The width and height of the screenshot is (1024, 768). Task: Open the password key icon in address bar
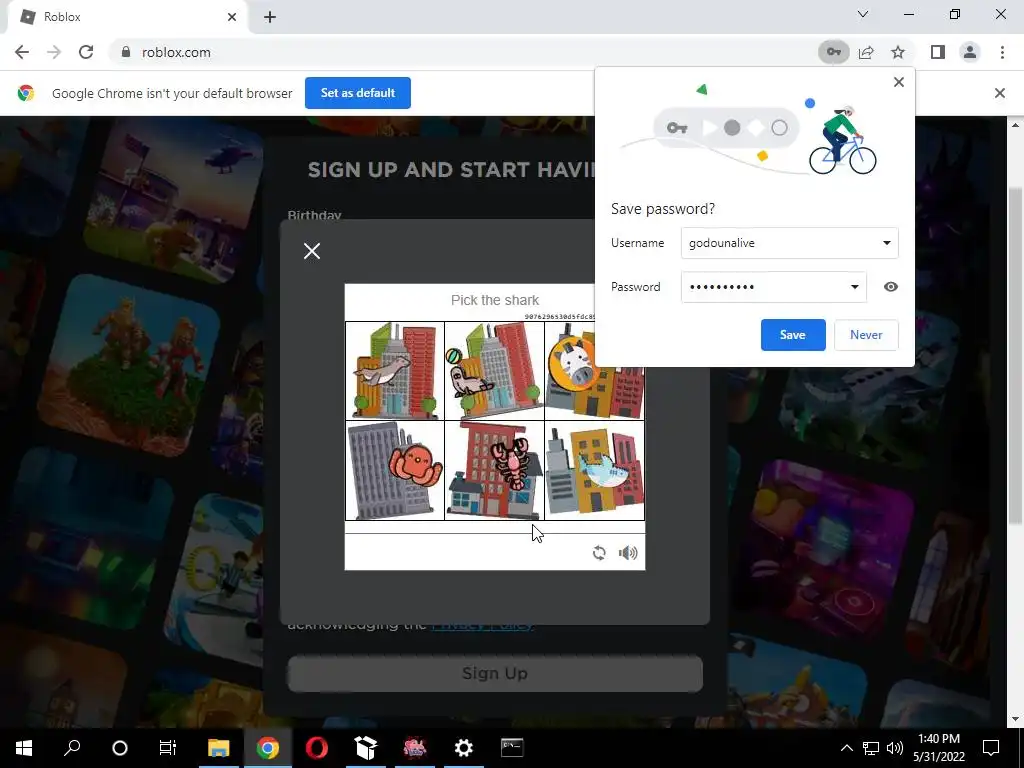[833, 52]
